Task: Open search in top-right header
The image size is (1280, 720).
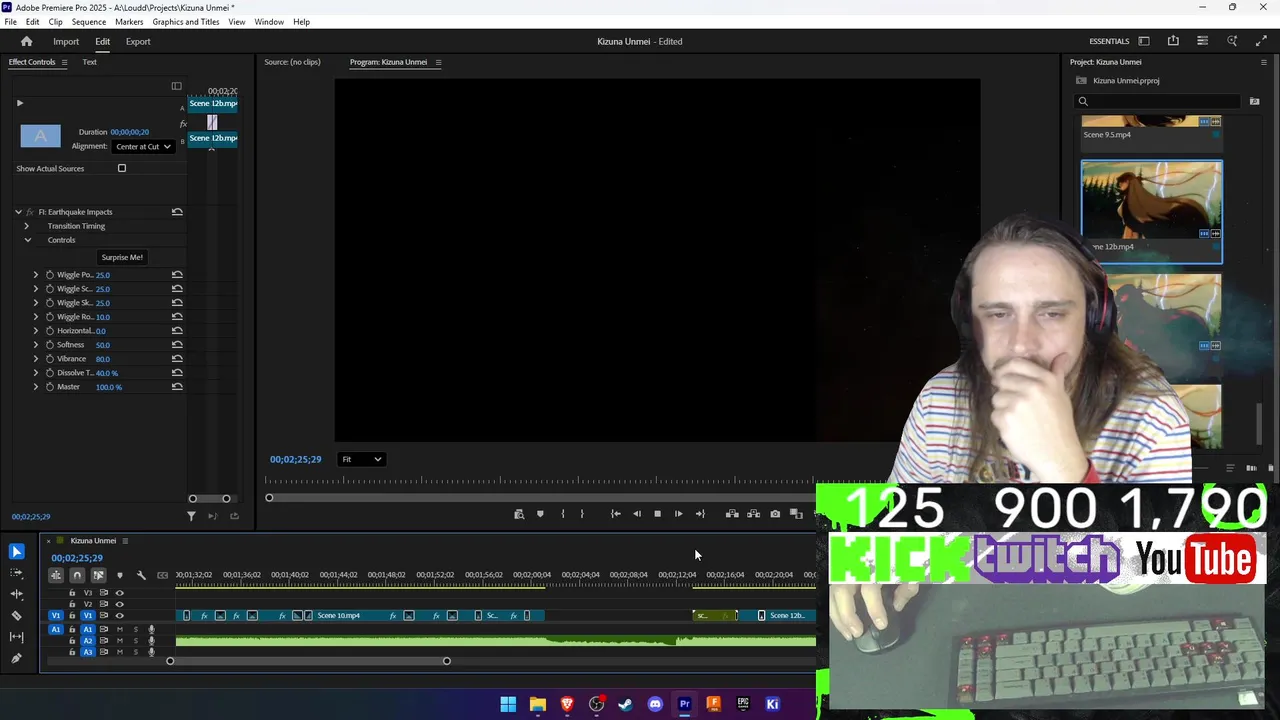Action: tap(1232, 41)
